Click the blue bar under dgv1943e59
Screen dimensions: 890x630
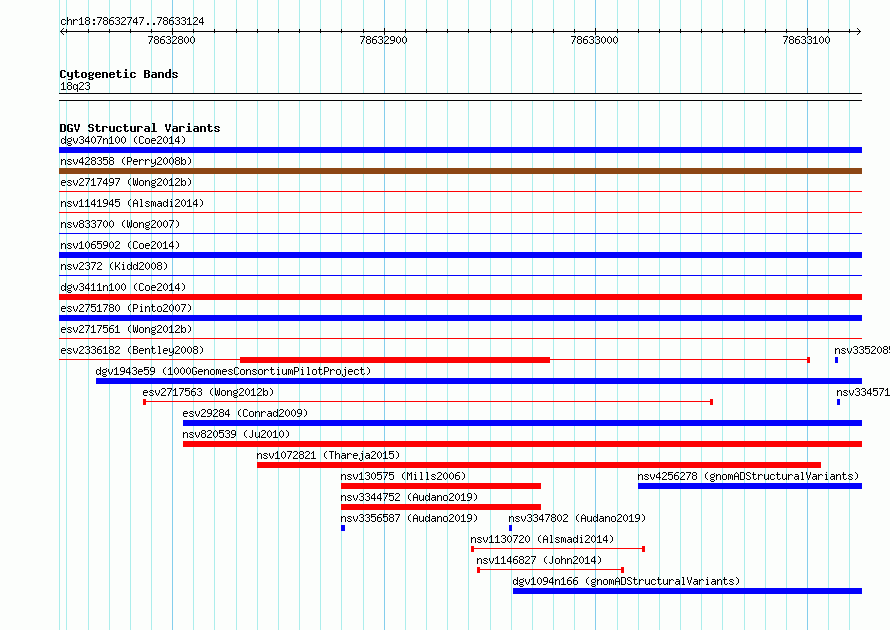479,381
